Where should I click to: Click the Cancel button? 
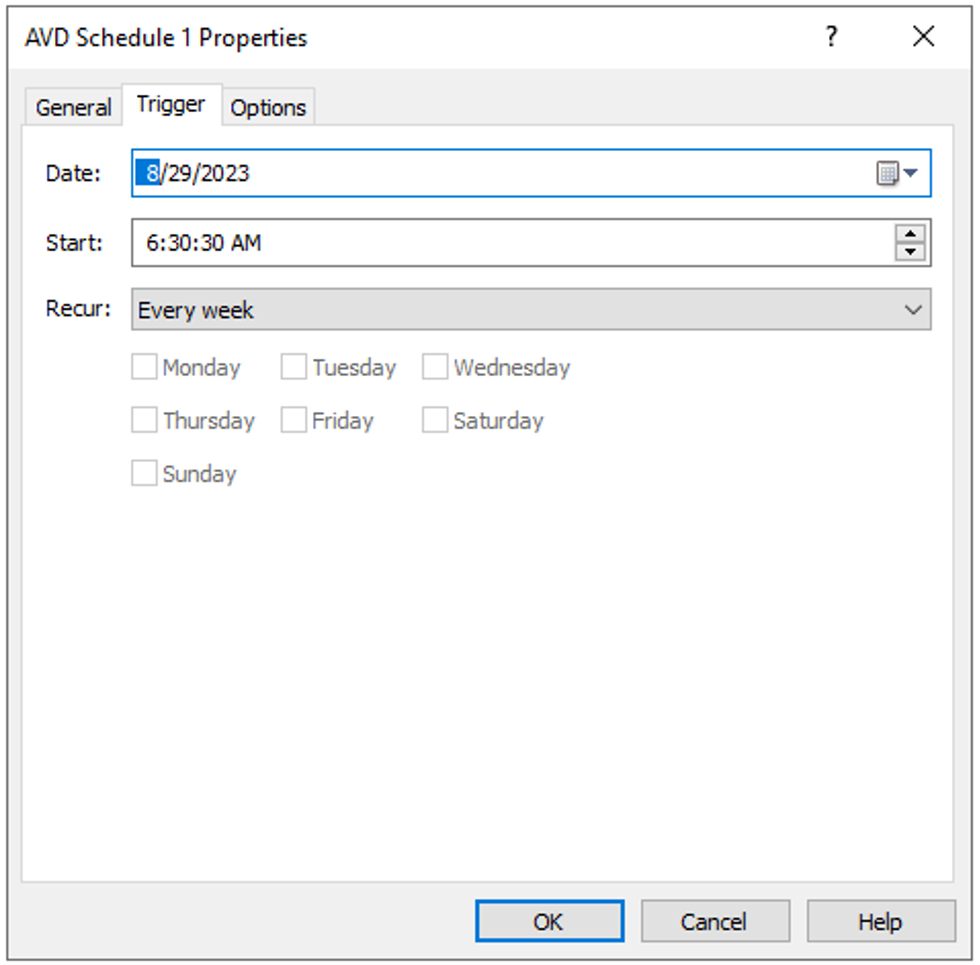[x=715, y=921]
